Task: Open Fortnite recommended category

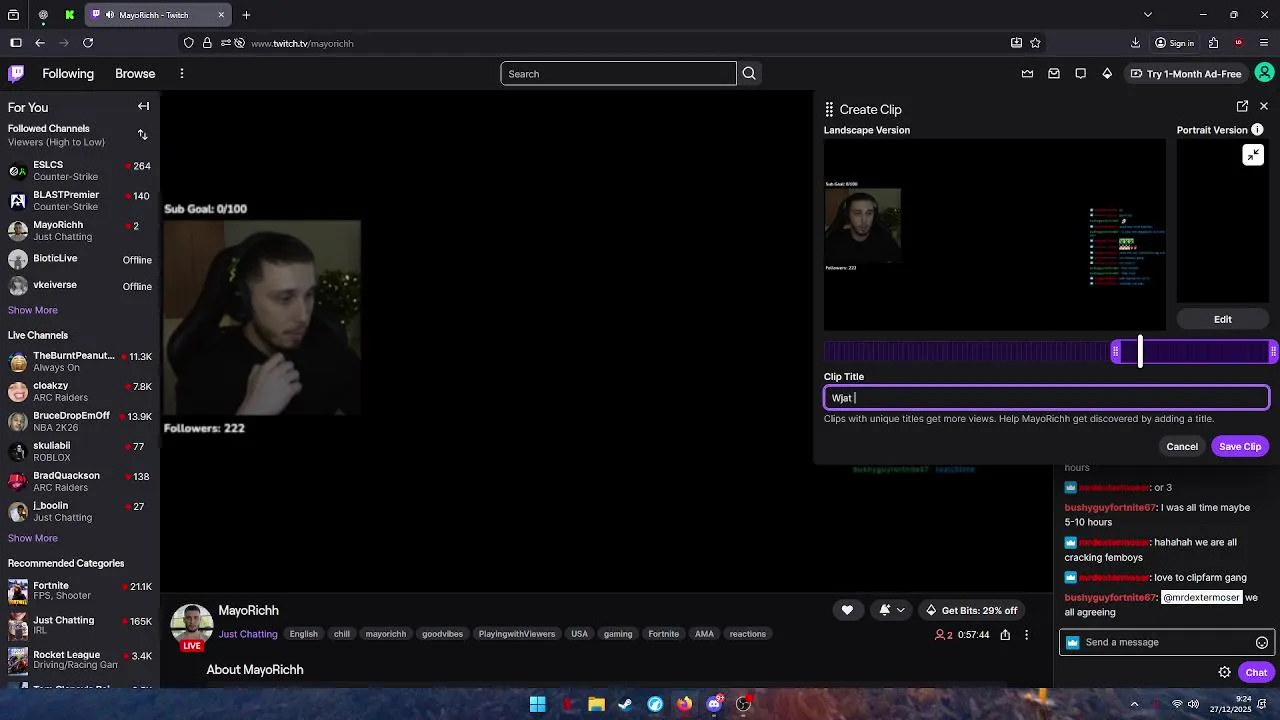Action: pyautogui.click(x=80, y=590)
